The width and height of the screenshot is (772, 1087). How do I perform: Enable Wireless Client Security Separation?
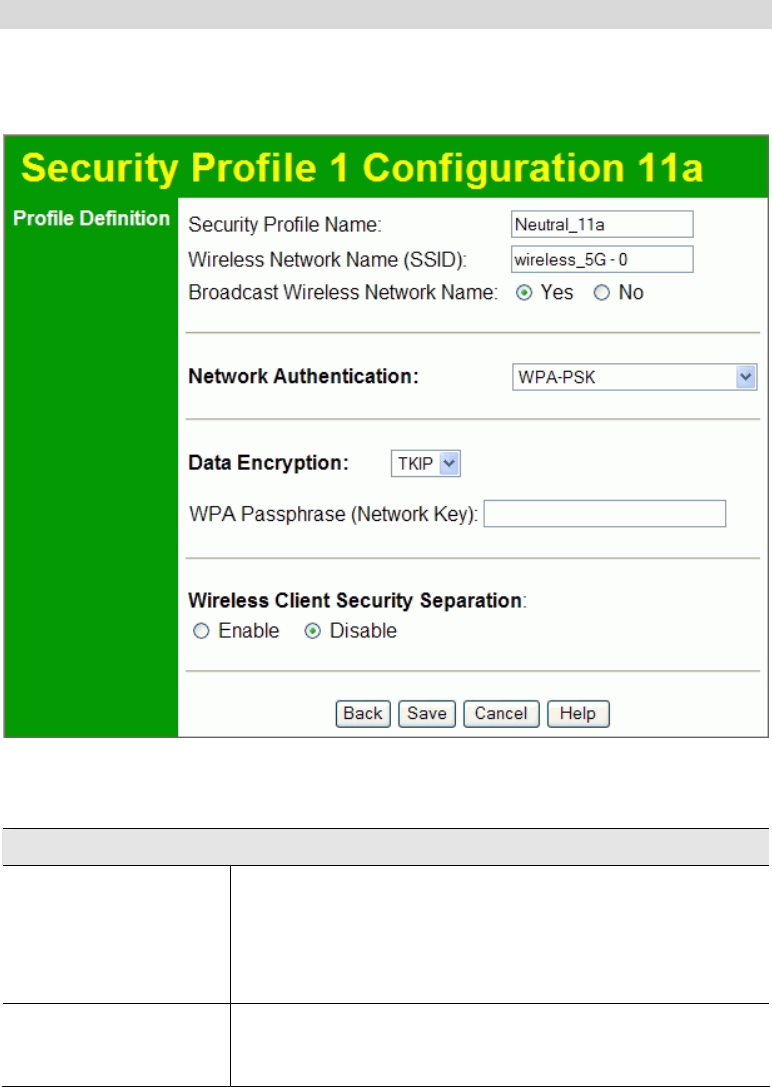(202, 632)
